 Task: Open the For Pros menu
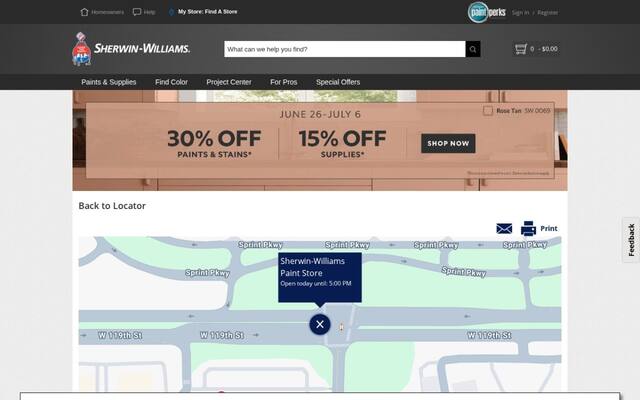(x=284, y=82)
